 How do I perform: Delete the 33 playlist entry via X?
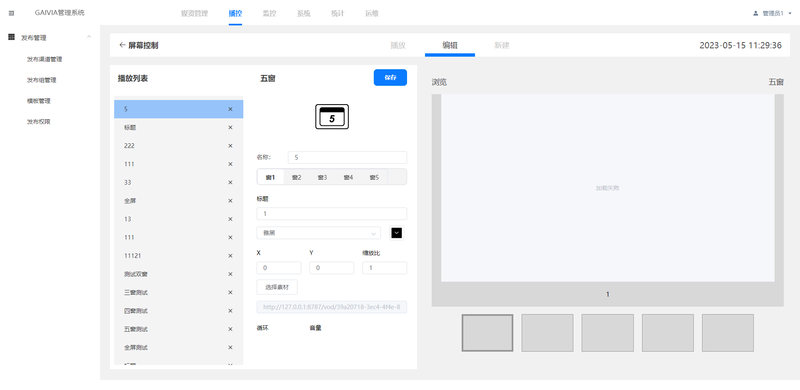(230, 183)
